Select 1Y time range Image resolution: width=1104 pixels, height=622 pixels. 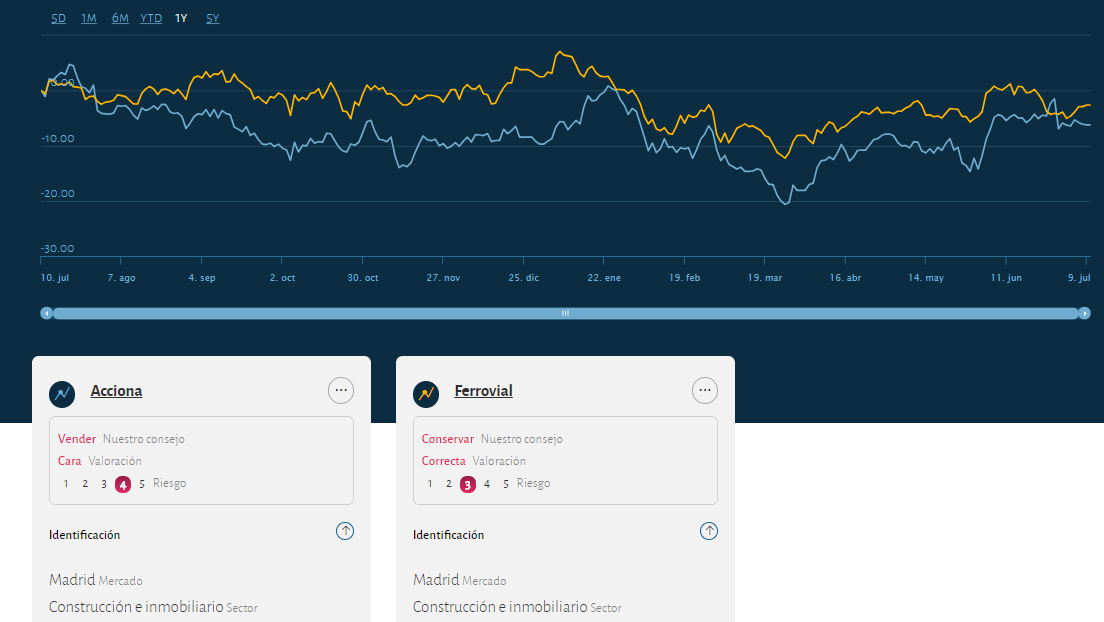[x=181, y=18]
